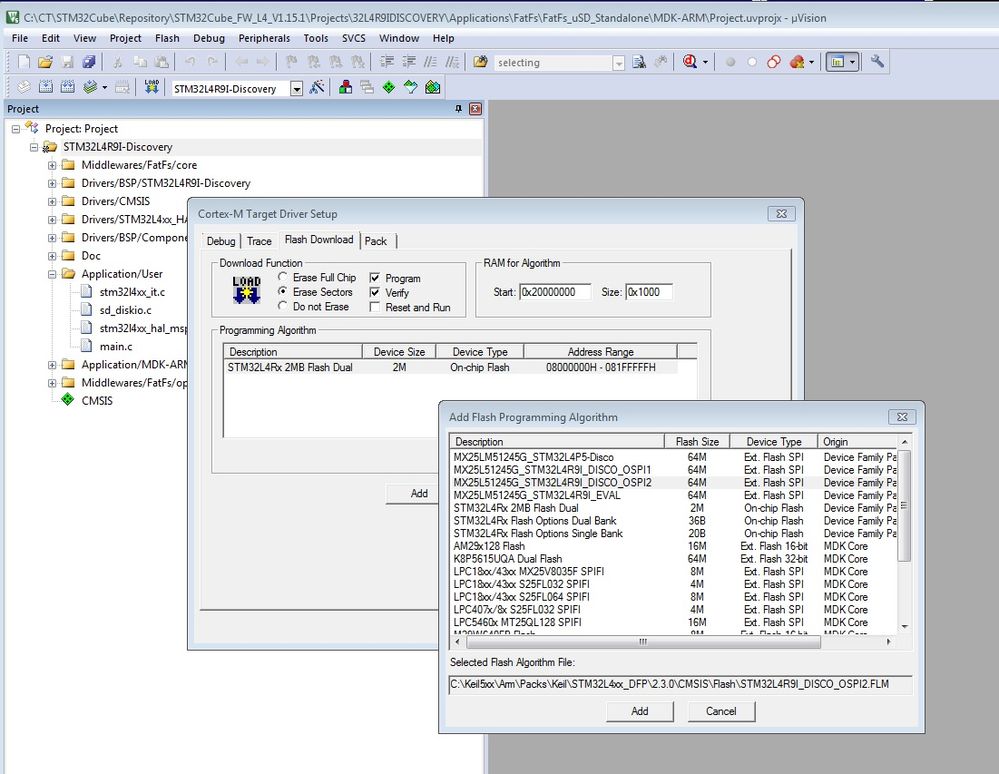Screen dimensions: 999x774
Task: Click the LOAD download-to-flash icon
Action: pyautogui.click(x=152, y=87)
